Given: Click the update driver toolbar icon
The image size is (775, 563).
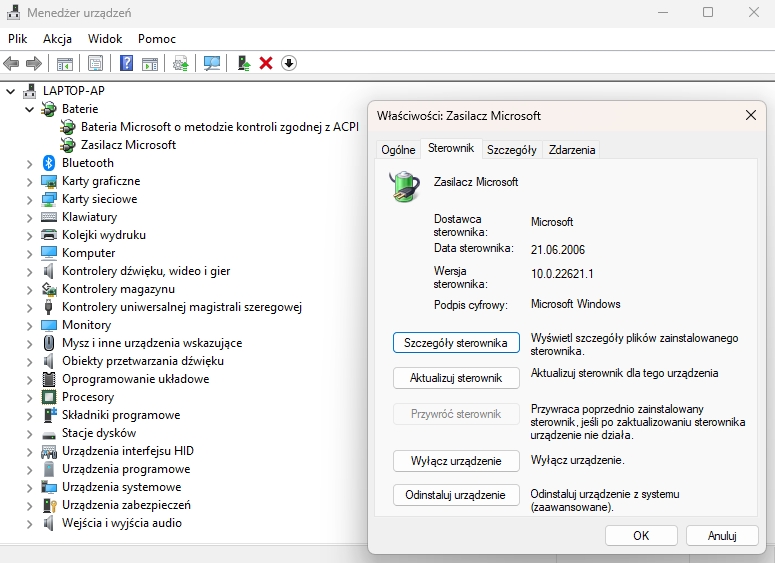Looking at the screenshot, I should [x=180, y=63].
